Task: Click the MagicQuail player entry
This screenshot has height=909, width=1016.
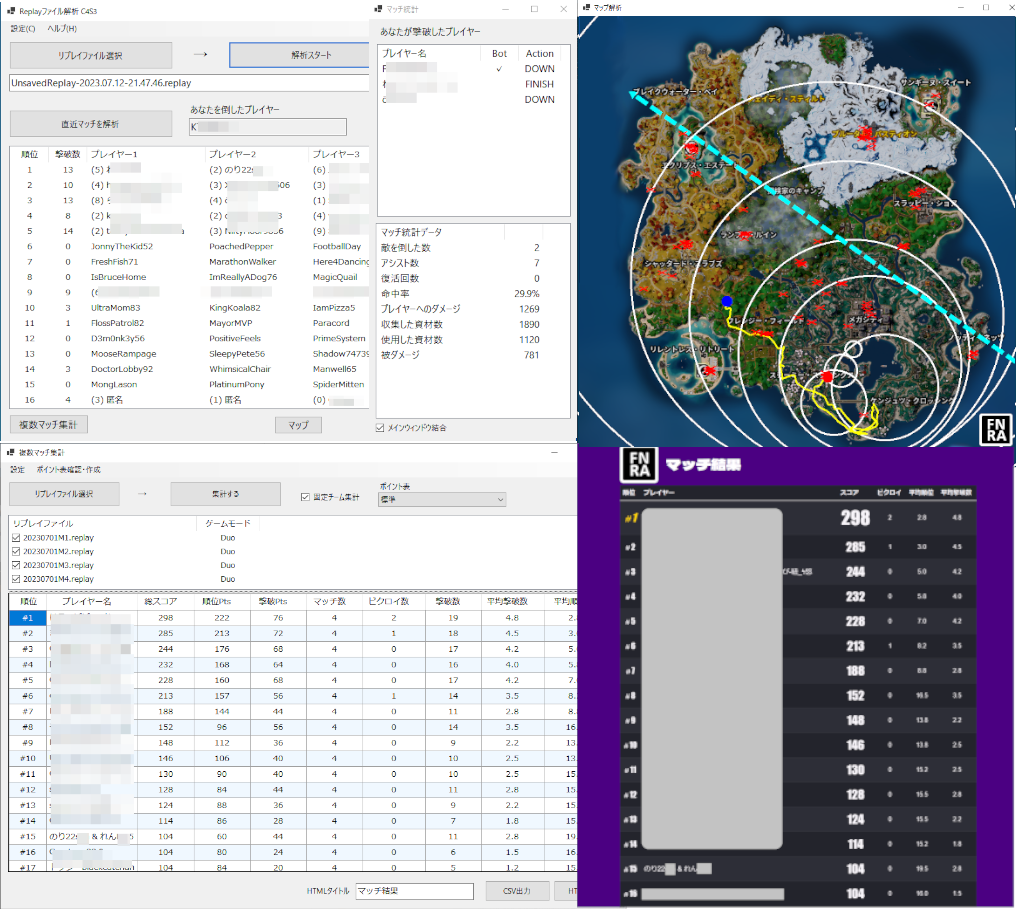Action: [x=335, y=277]
